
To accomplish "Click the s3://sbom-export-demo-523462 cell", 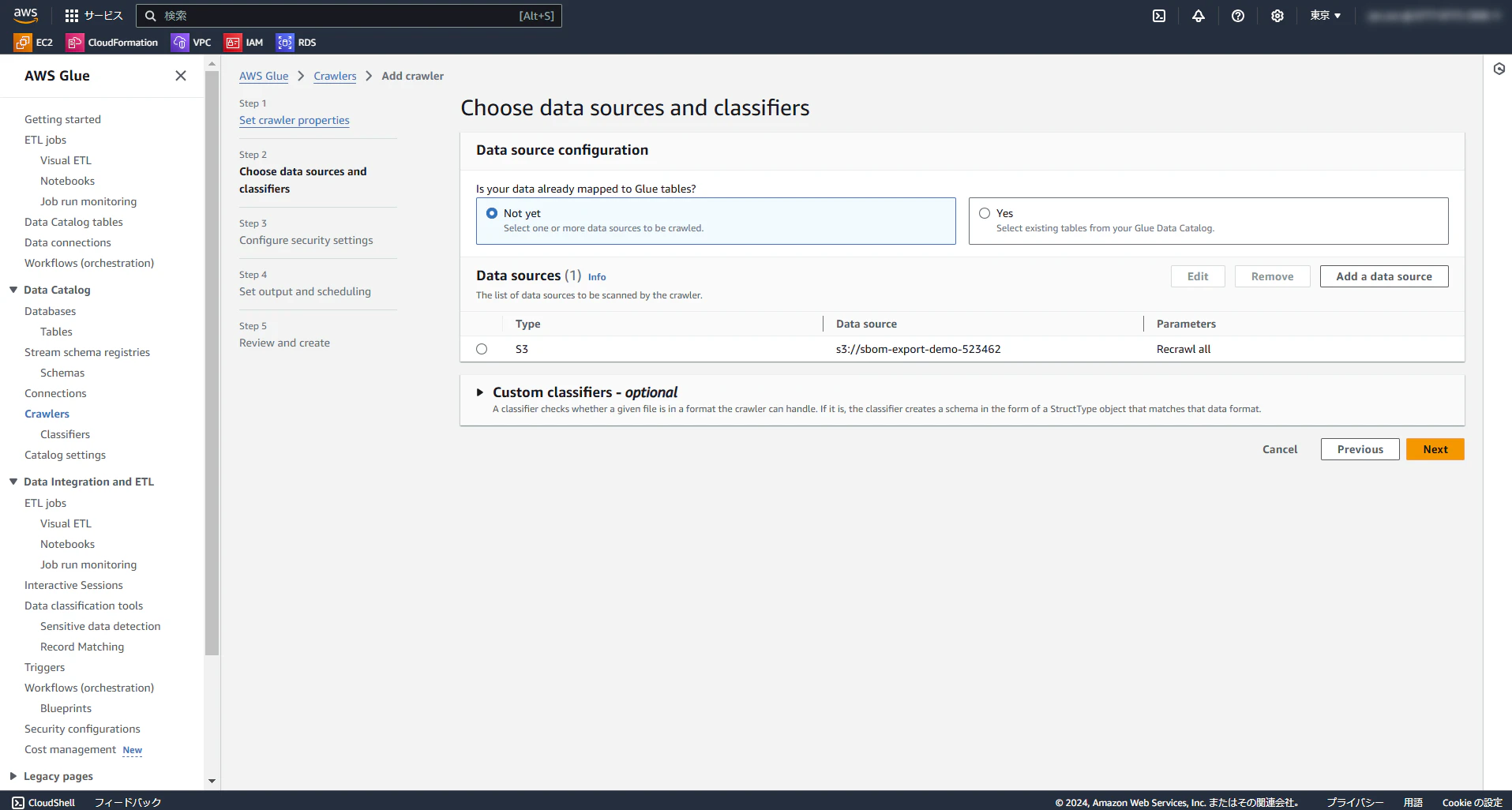I will click(x=918, y=349).
